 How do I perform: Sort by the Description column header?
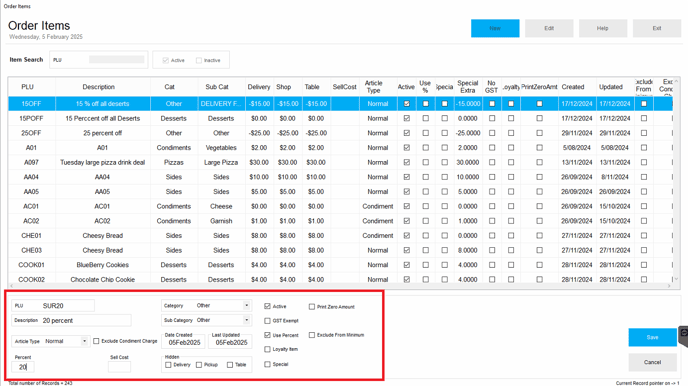point(98,87)
